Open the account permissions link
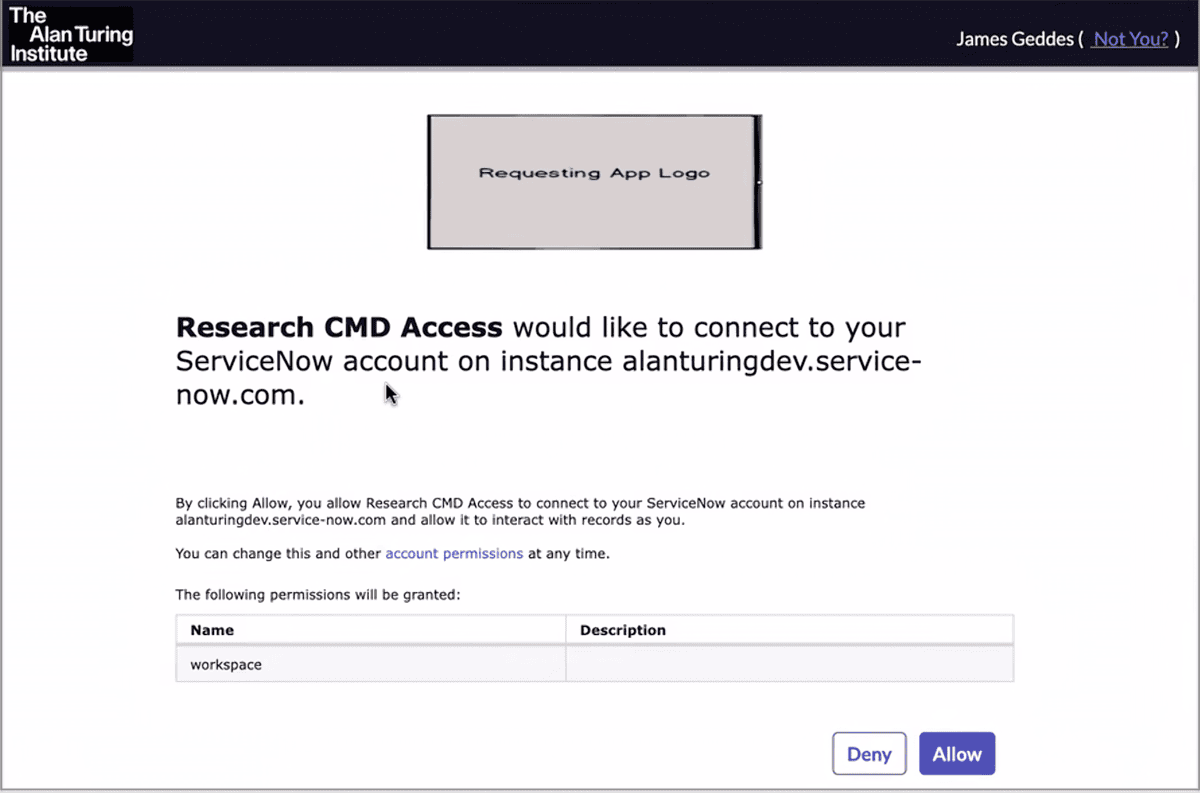This screenshot has width=1200, height=793. [x=454, y=553]
